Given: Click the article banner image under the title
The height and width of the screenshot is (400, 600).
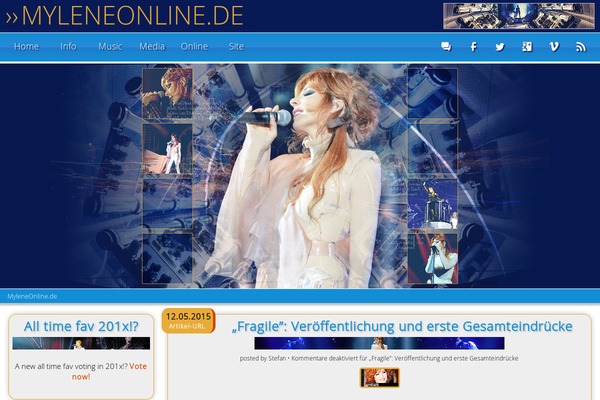Looking at the screenshot, I should click(x=379, y=343).
